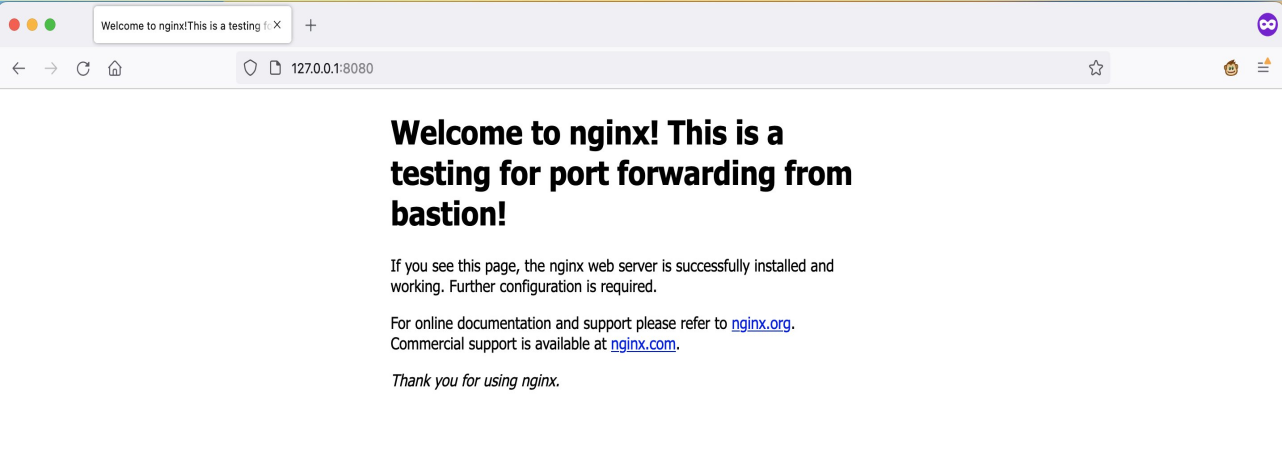Show site information via page icon
Screen dimensions: 1282x454
pos(275,69)
